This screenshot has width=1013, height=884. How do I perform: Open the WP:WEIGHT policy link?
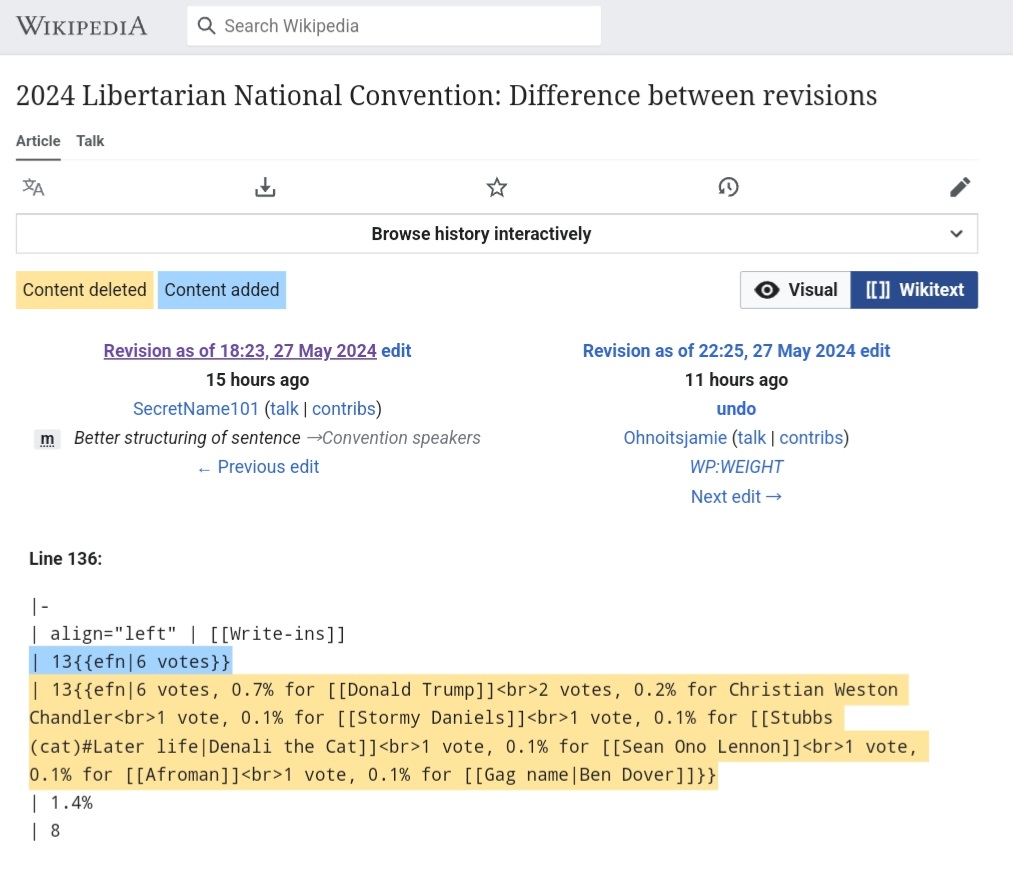pos(736,467)
